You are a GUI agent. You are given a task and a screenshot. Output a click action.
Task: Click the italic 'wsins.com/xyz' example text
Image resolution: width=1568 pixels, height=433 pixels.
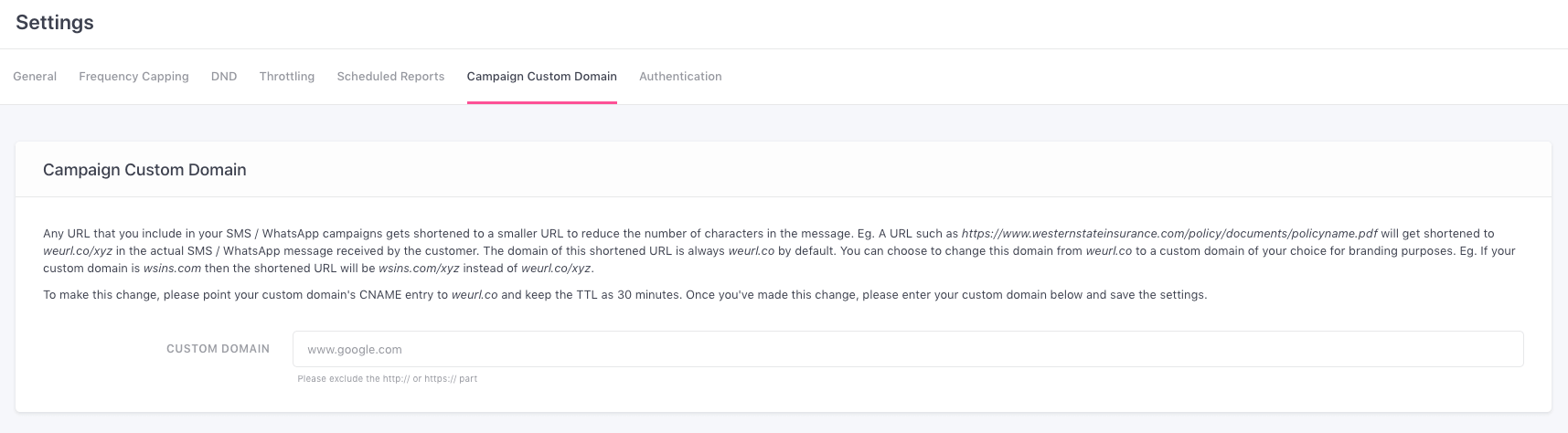[418, 269]
